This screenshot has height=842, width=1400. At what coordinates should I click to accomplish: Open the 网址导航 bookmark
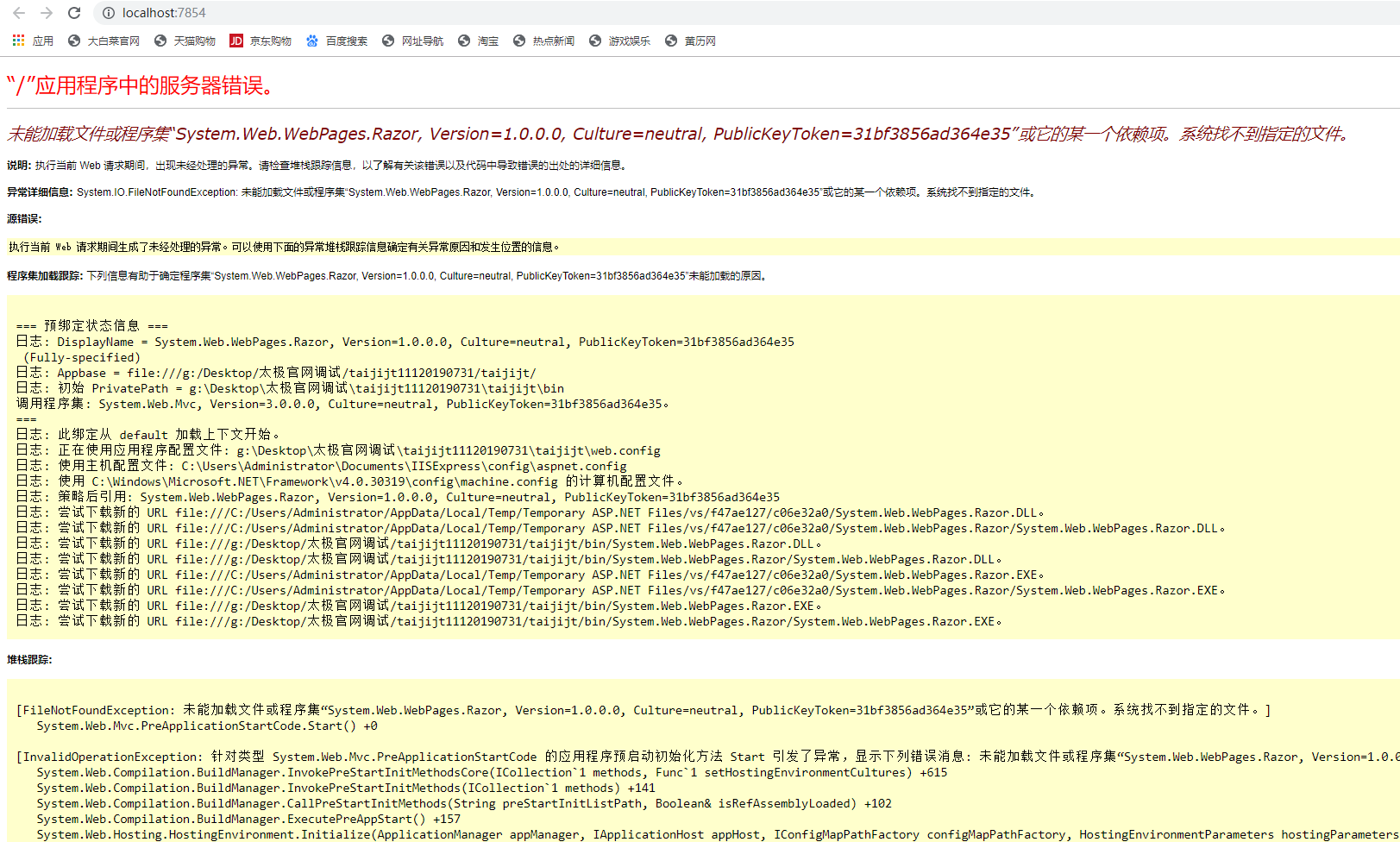click(x=412, y=41)
